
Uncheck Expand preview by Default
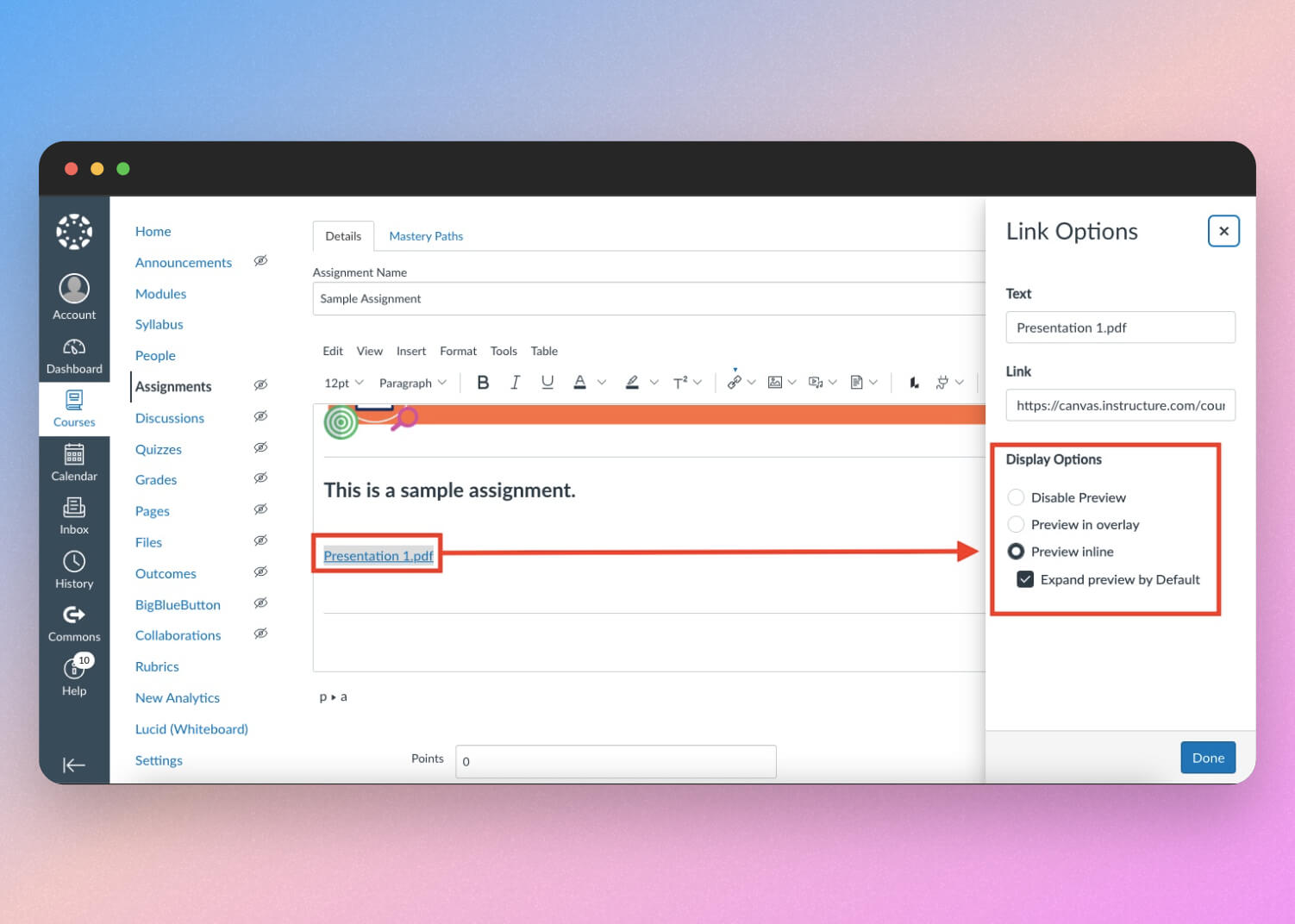click(x=1024, y=579)
